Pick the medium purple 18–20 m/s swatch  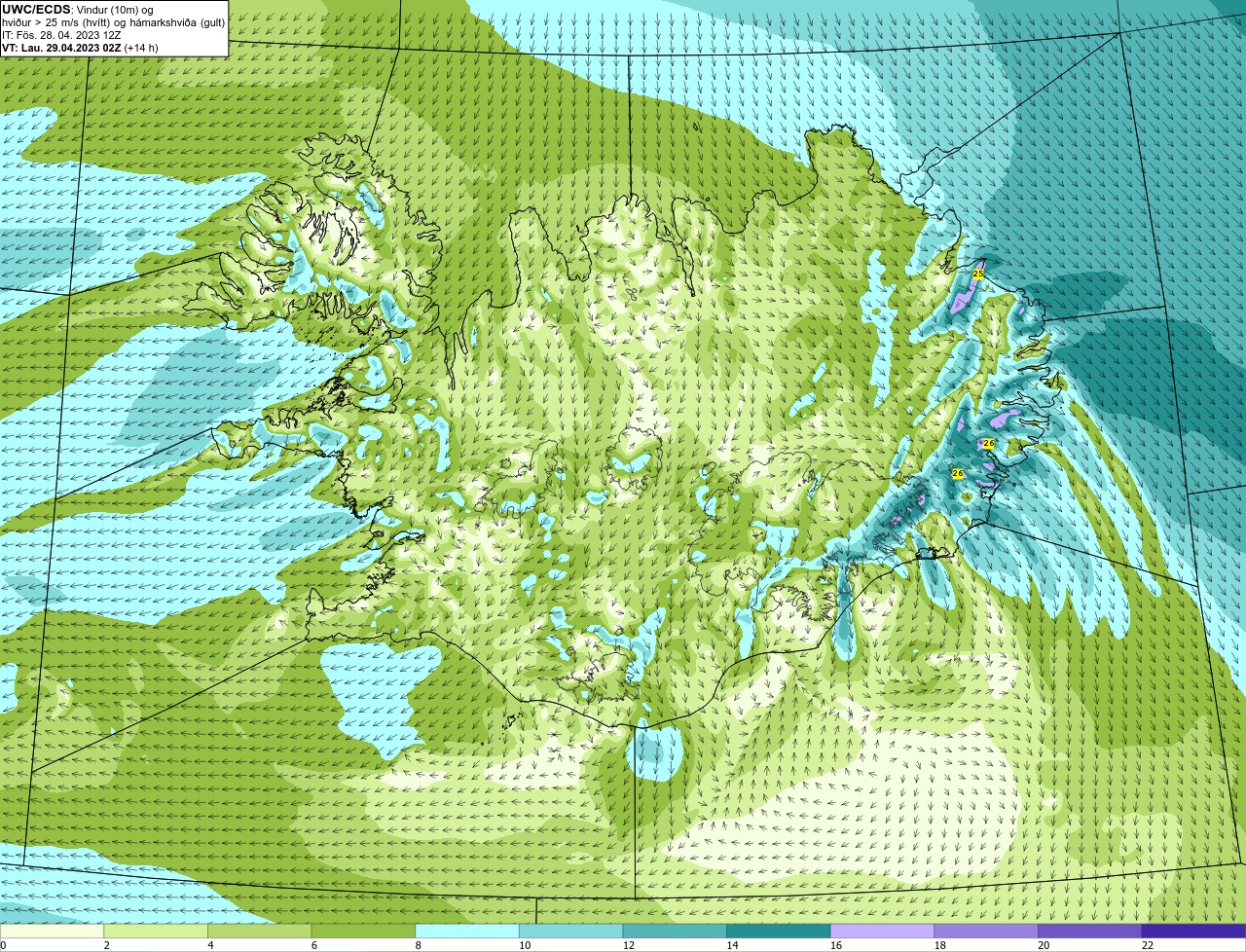click(x=986, y=932)
